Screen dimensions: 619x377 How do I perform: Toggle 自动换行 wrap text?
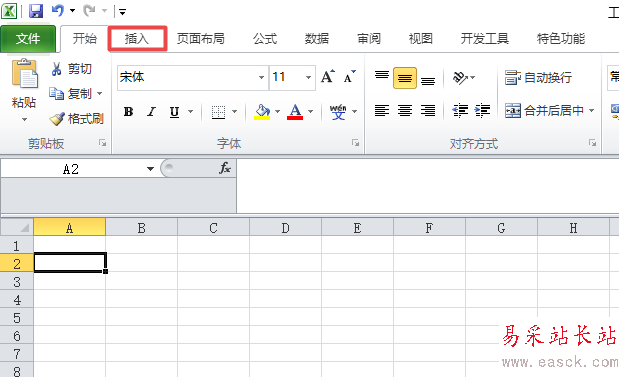(x=538, y=77)
